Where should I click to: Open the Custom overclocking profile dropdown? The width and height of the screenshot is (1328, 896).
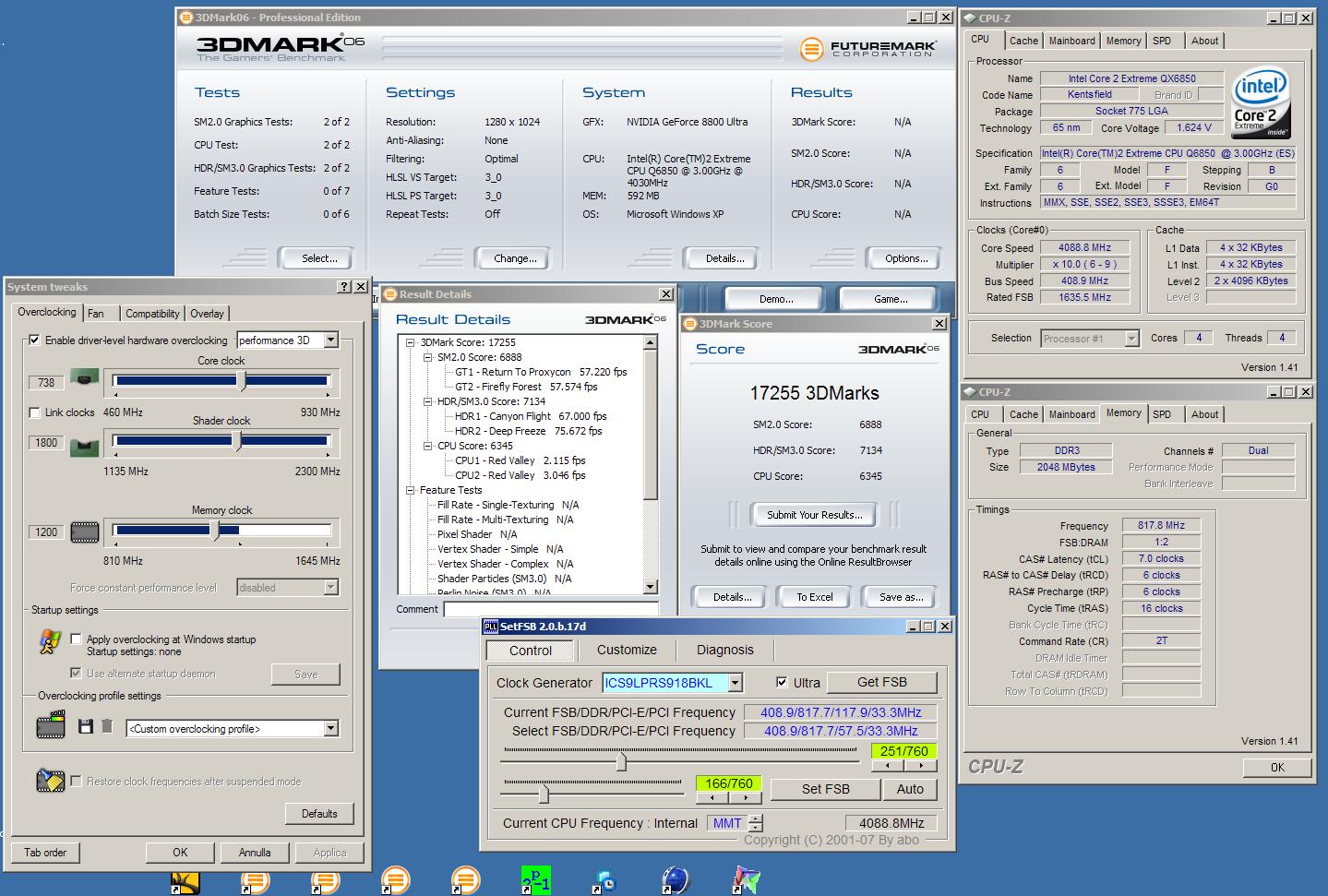click(x=330, y=729)
